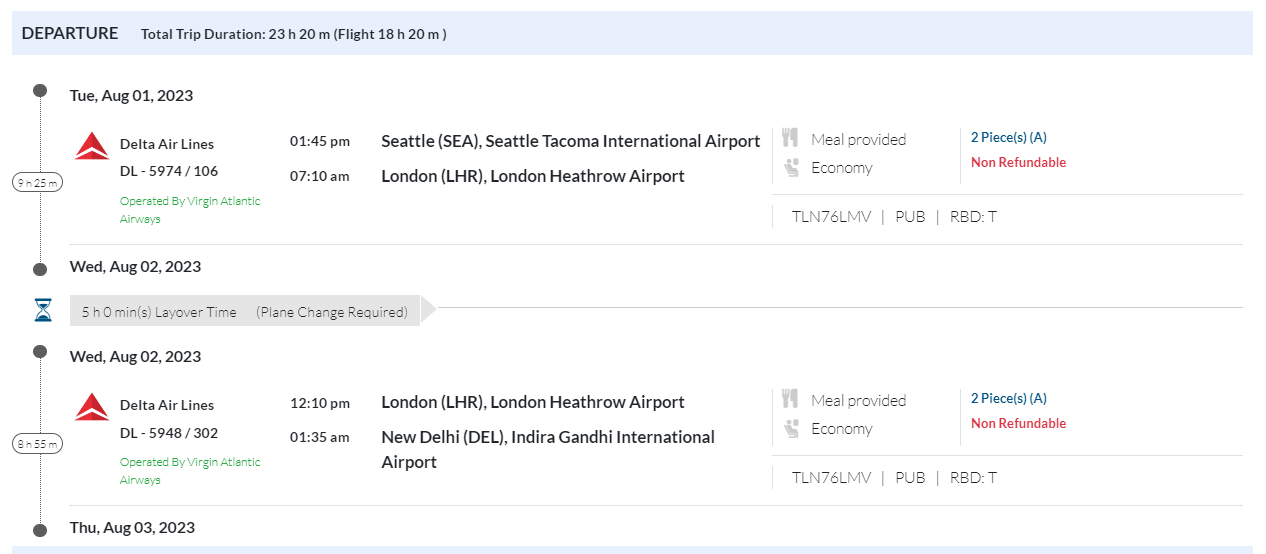The width and height of the screenshot is (1266, 554).
Task: Click the Delta logo on London–Delhi flight
Action: click(92, 407)
